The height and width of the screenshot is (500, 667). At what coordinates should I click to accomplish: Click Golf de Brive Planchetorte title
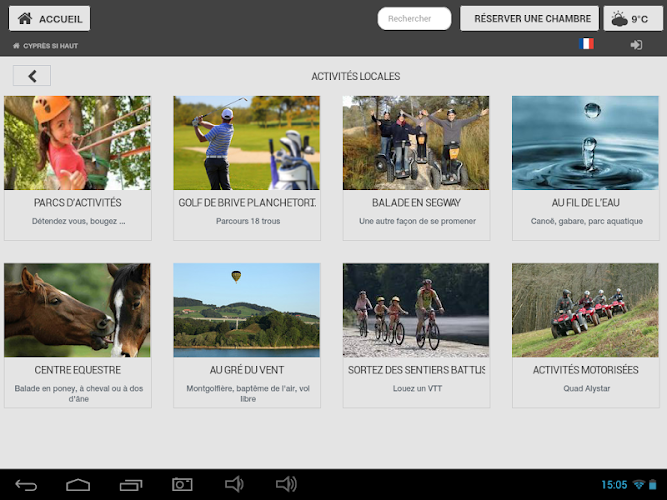pyautogui.click(x=247, y=203)
